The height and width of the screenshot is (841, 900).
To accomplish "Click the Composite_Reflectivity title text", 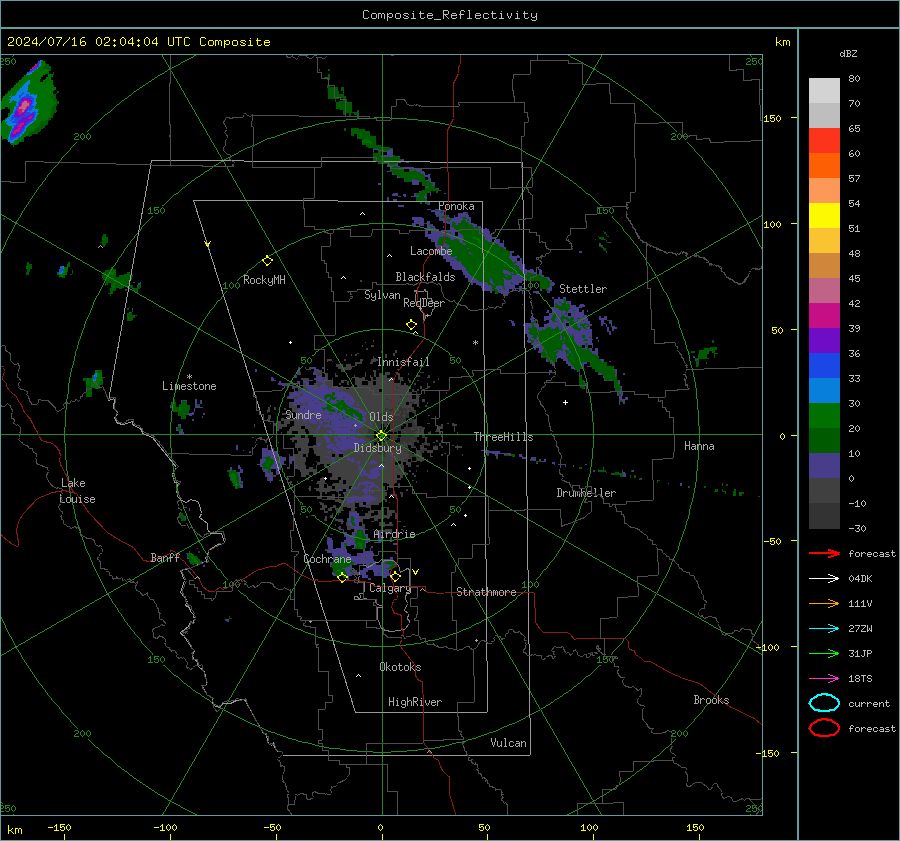I will 450,15.
